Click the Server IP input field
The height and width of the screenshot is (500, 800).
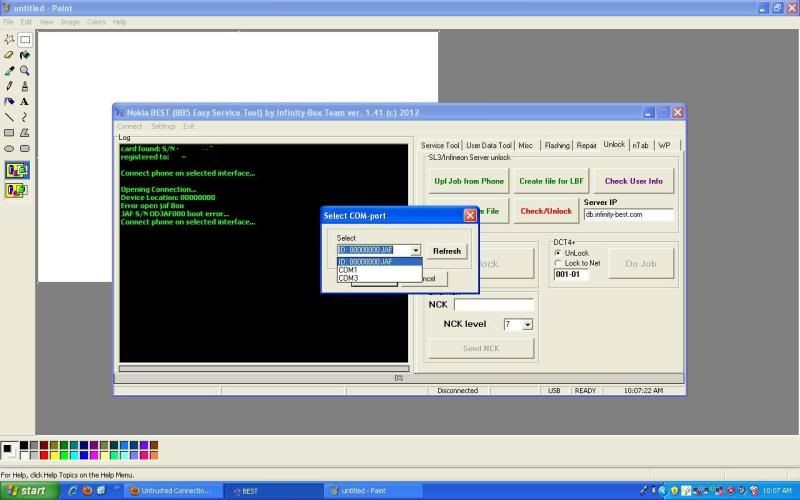tap(629, 215)
